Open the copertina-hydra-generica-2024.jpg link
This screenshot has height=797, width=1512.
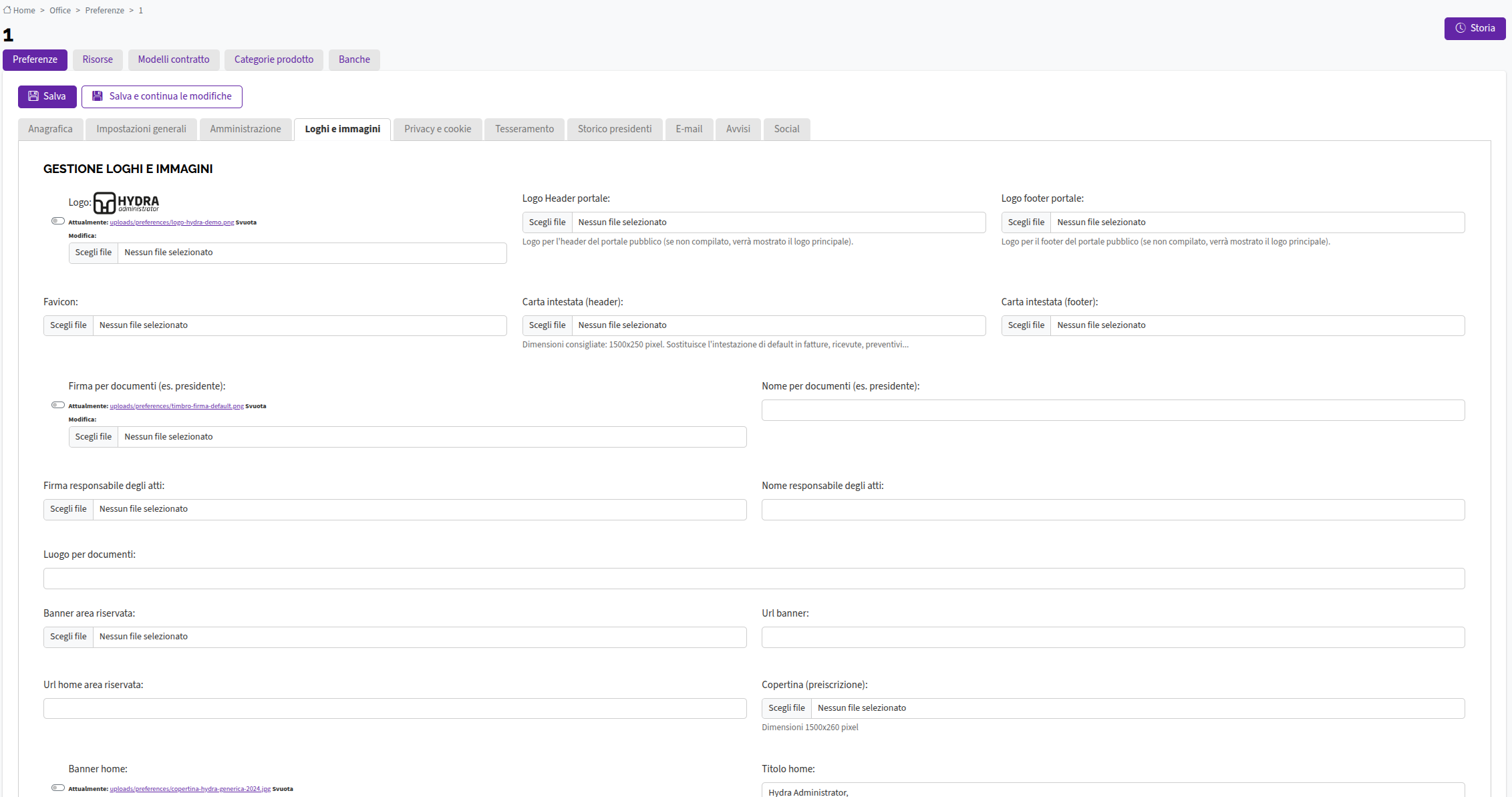tap(190, 789)
